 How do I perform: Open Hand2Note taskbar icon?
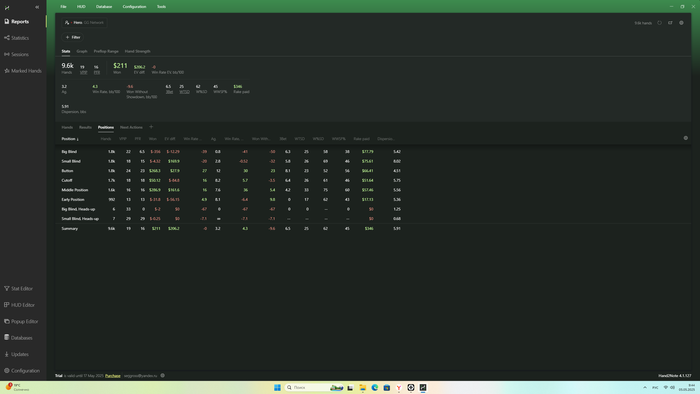[423, 387]
